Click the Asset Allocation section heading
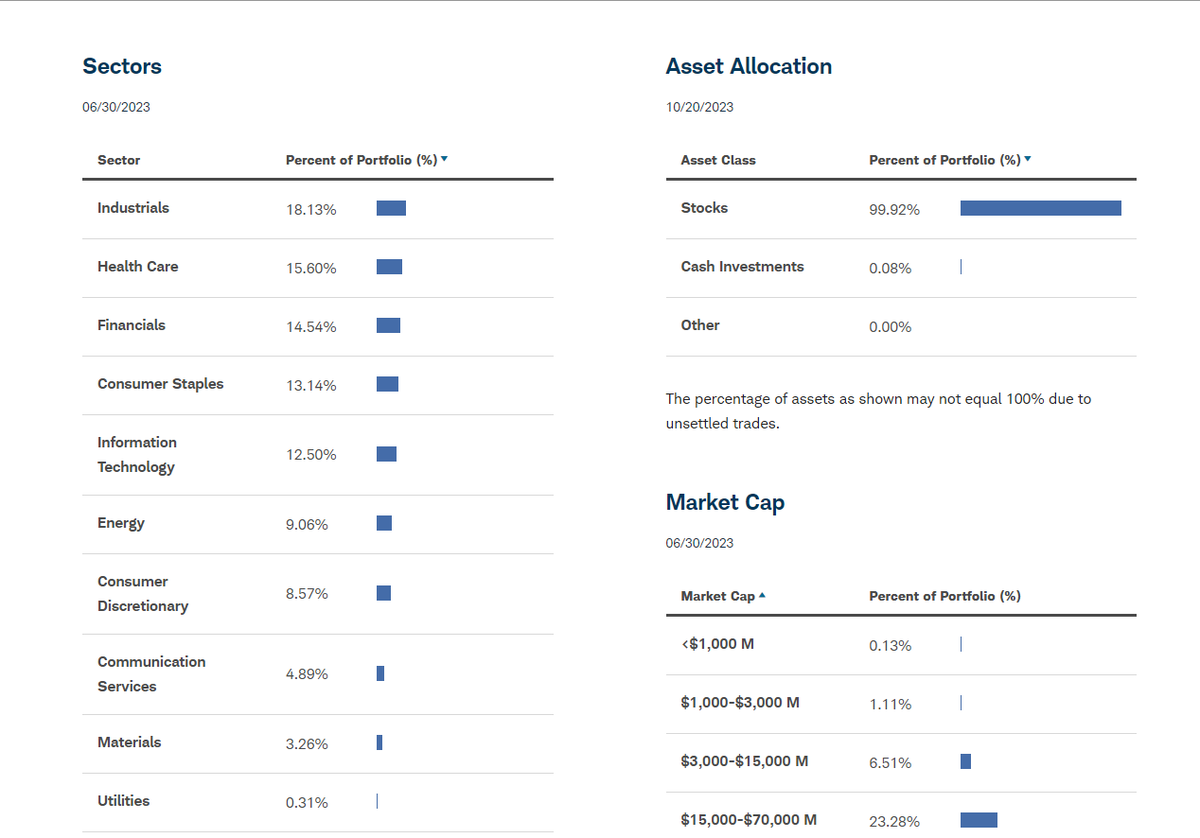Screen dimensions: 1200x838 [749, 66]
